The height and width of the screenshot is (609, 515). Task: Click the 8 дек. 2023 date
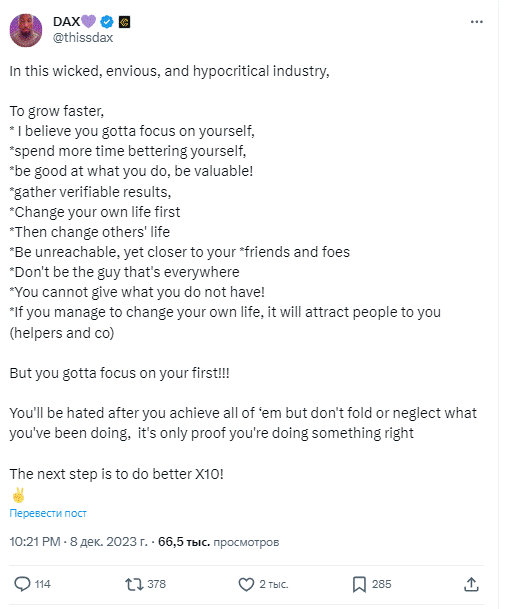(109, 541)
